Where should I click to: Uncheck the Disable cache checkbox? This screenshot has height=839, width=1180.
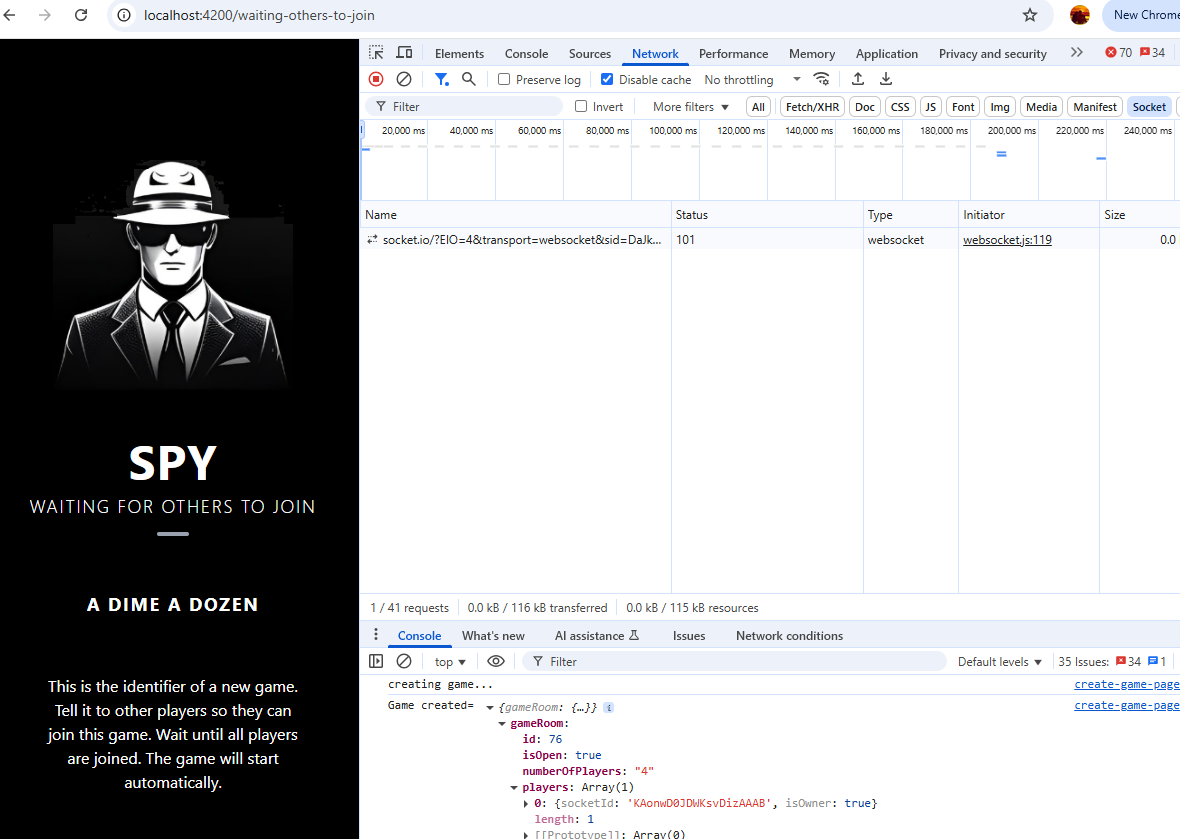coord(607,79)
